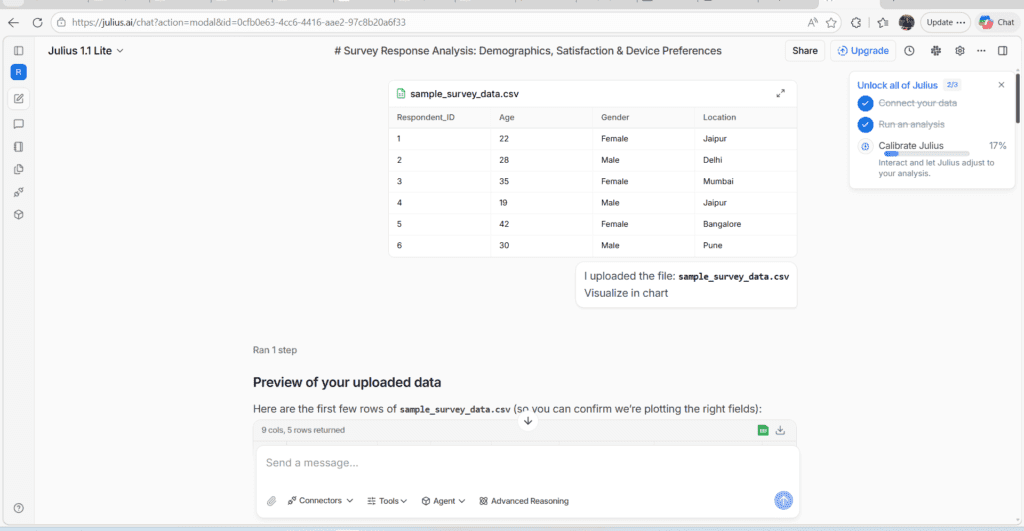The height and width of the screenshot is (531, 1024).
Task: Expand the Connectors dropdown
Action: click(320, 501)
